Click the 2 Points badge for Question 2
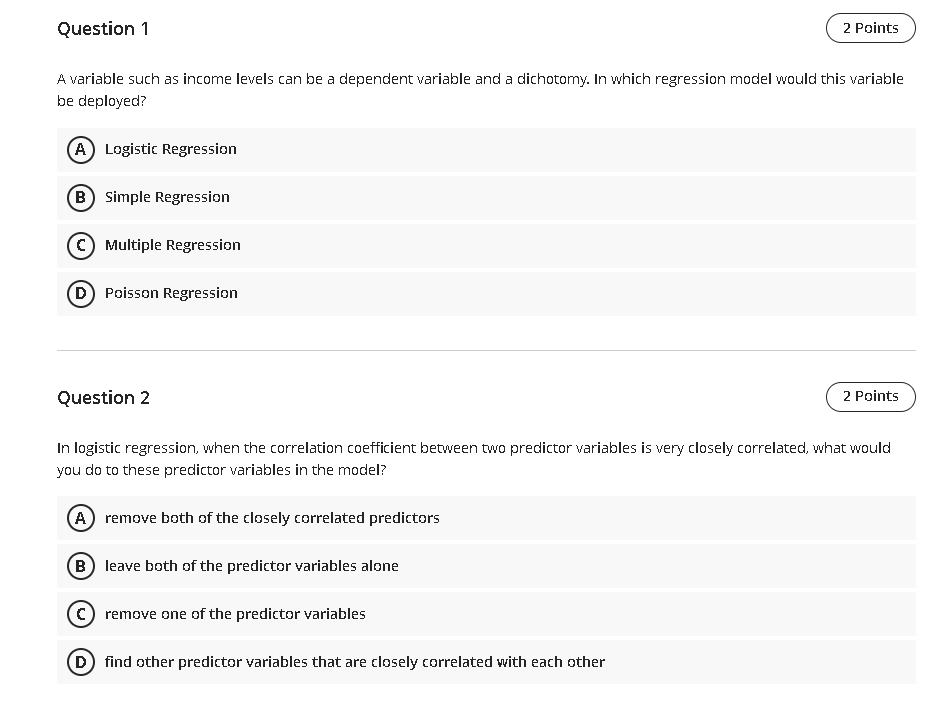Screen dimensions: 942x709 870,396
